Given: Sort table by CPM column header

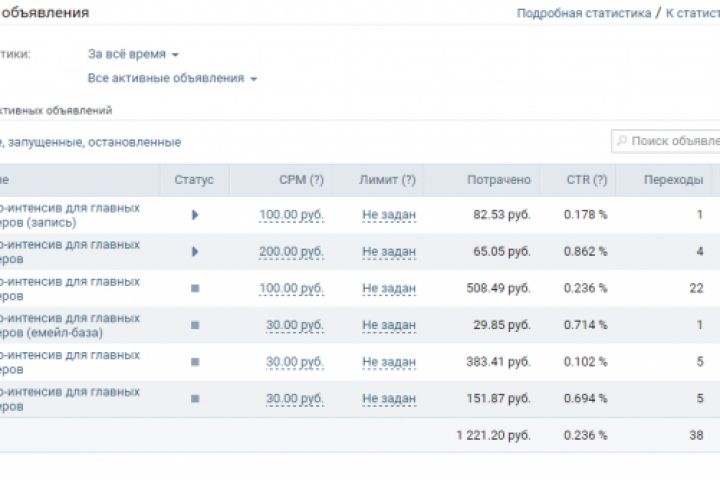Looking at the screenshot, I should [301, 180].
